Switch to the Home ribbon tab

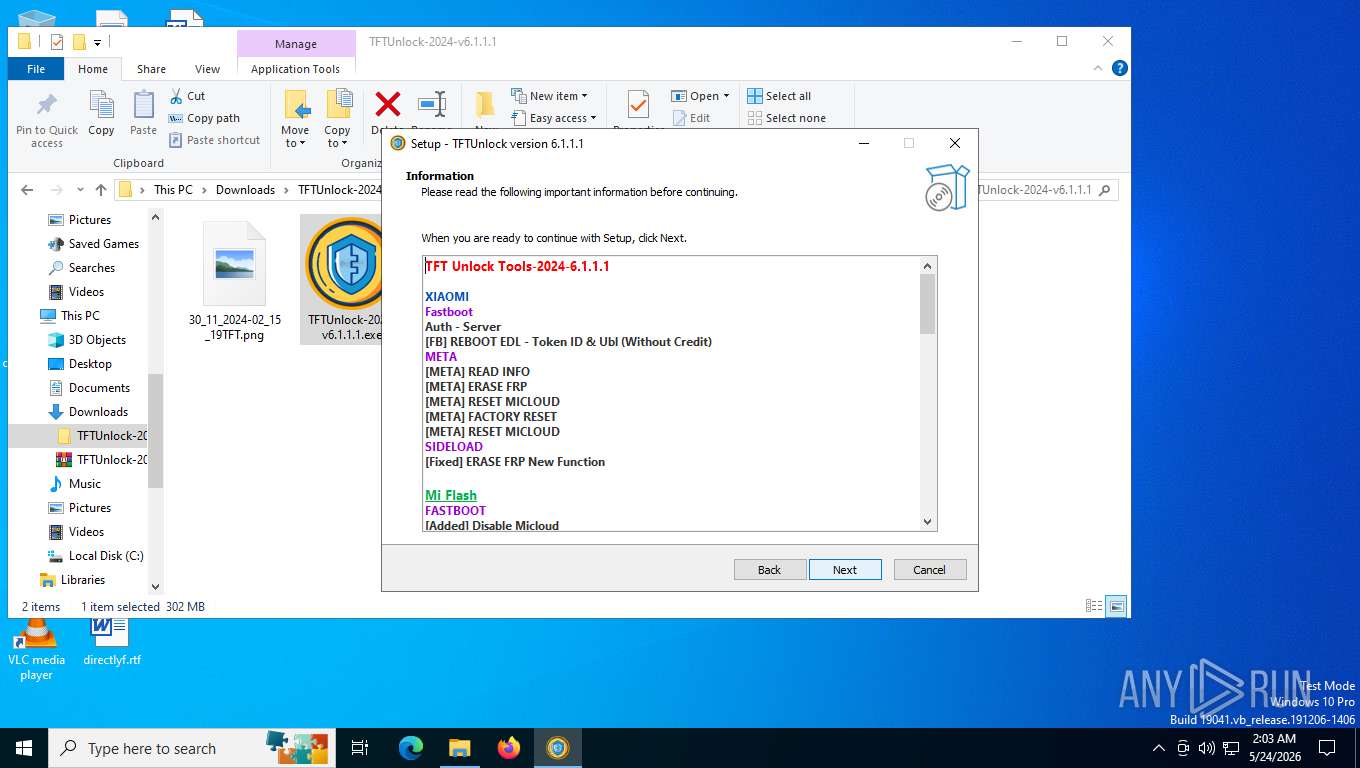click(93, 69)
